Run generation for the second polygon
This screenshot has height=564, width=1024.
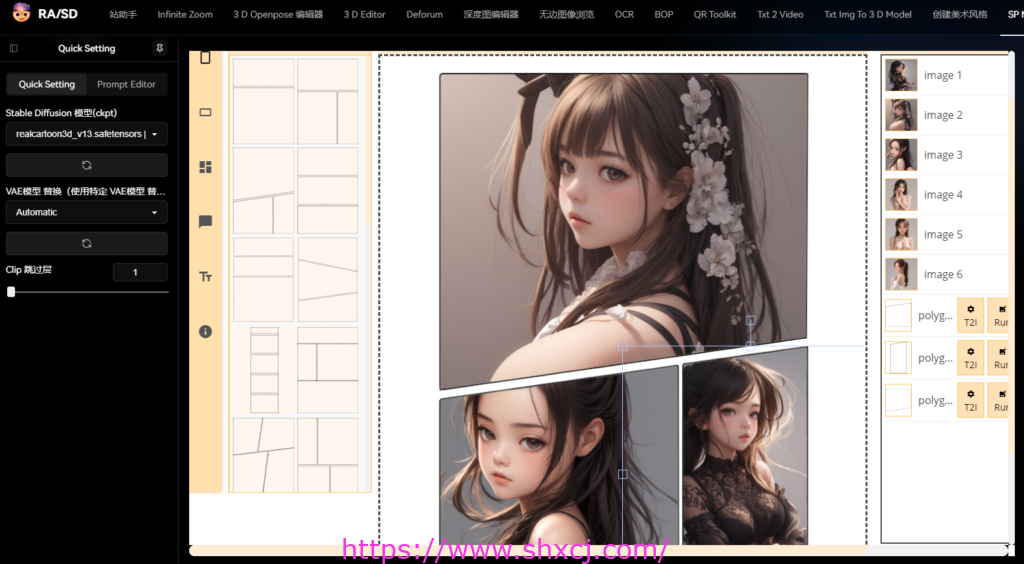pyautogui.click(x=999, y=358)
